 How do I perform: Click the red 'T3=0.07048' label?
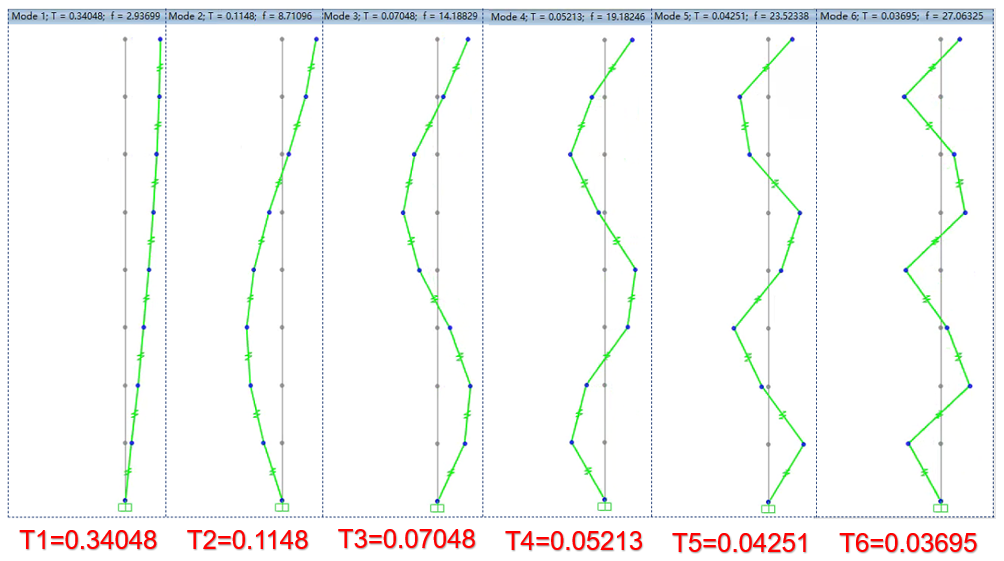coord(407,539)
